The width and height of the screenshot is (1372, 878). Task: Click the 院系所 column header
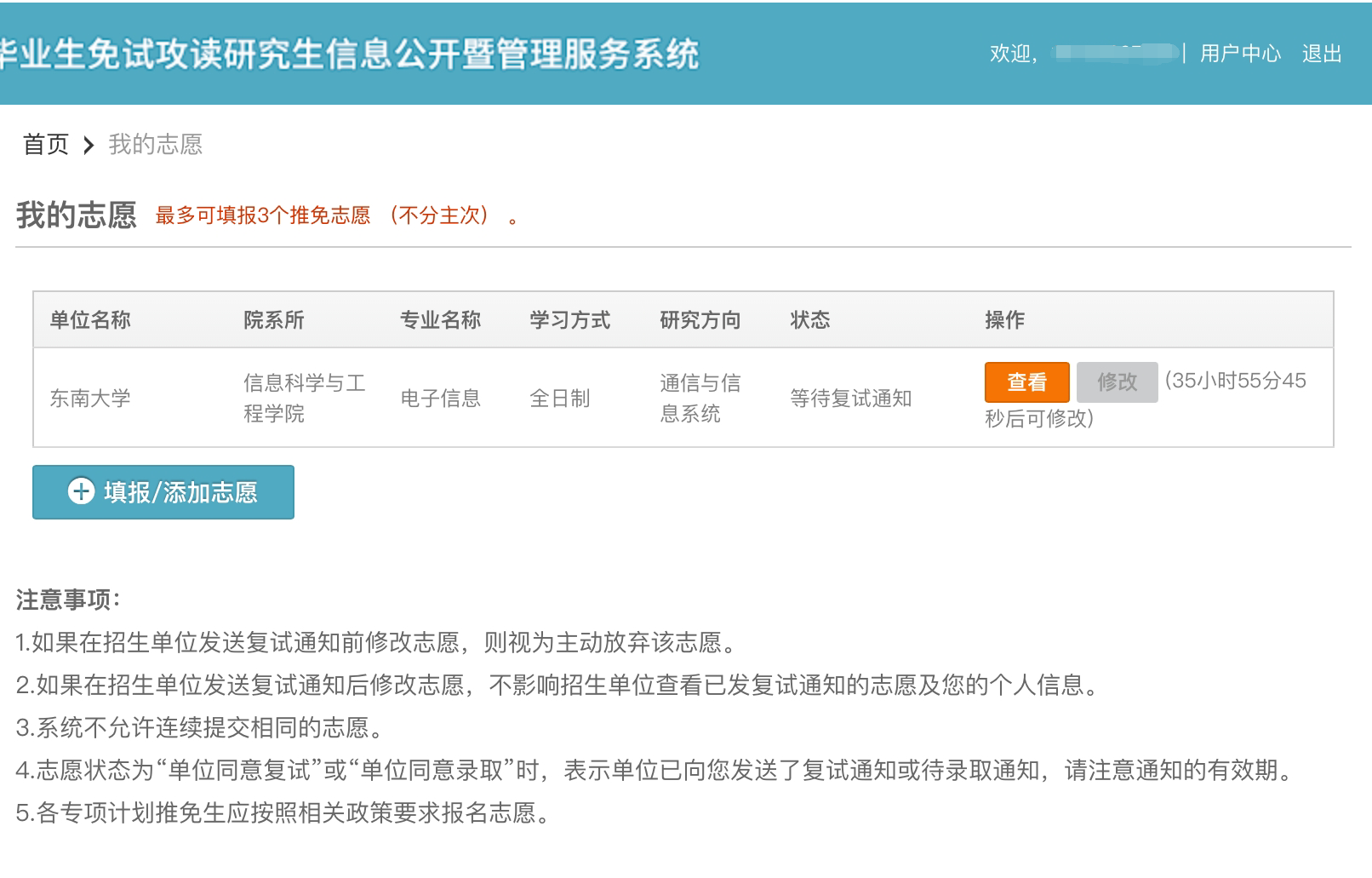point(273,320)
